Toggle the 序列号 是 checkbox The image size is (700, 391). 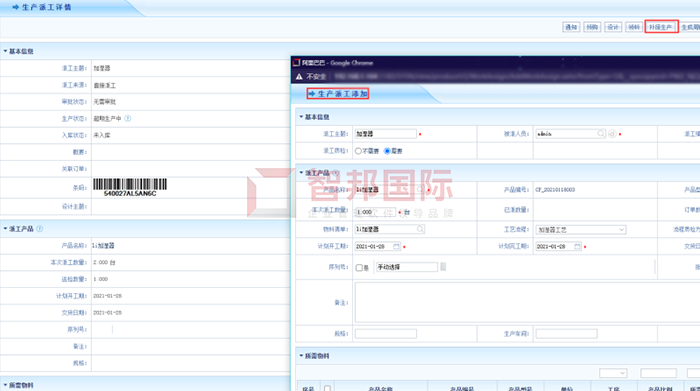point(359,268)
